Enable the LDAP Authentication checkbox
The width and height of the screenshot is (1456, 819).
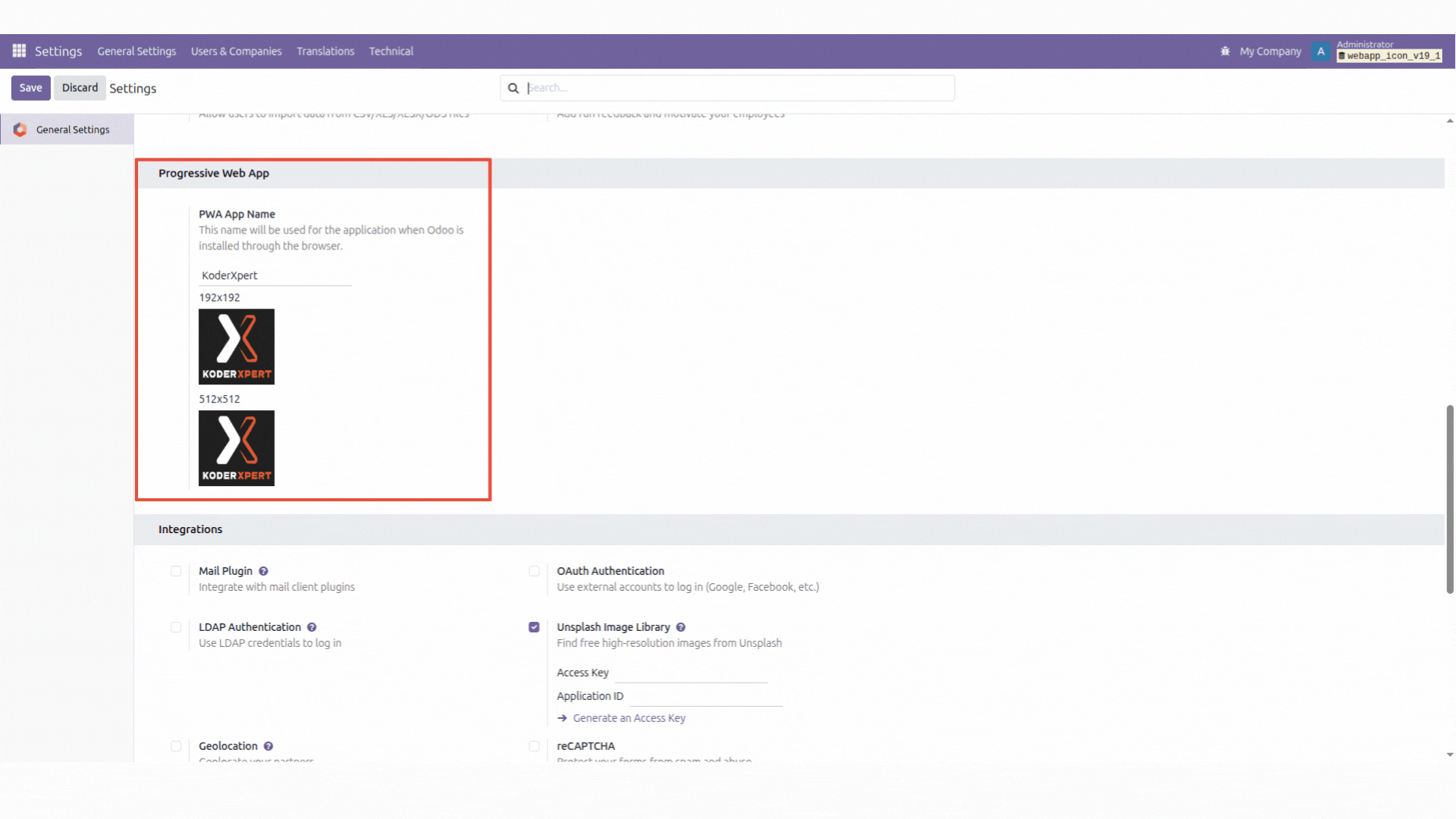176,627
